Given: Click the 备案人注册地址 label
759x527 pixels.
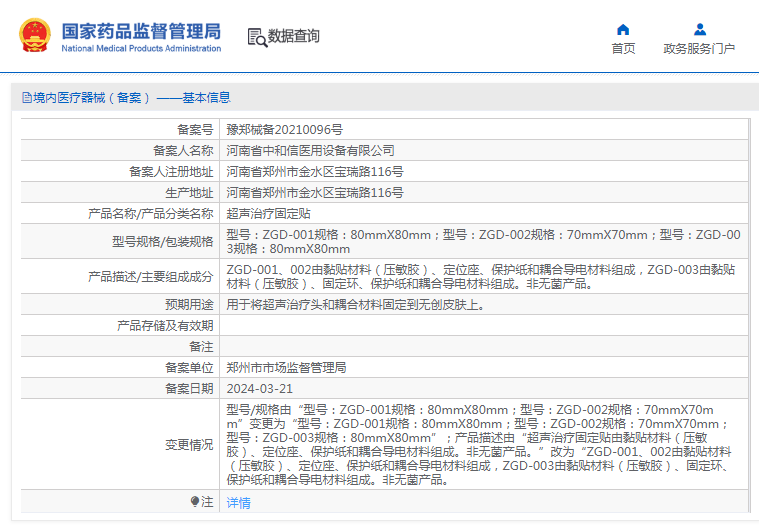Looking at the screenshot, I should coord(171,172).
